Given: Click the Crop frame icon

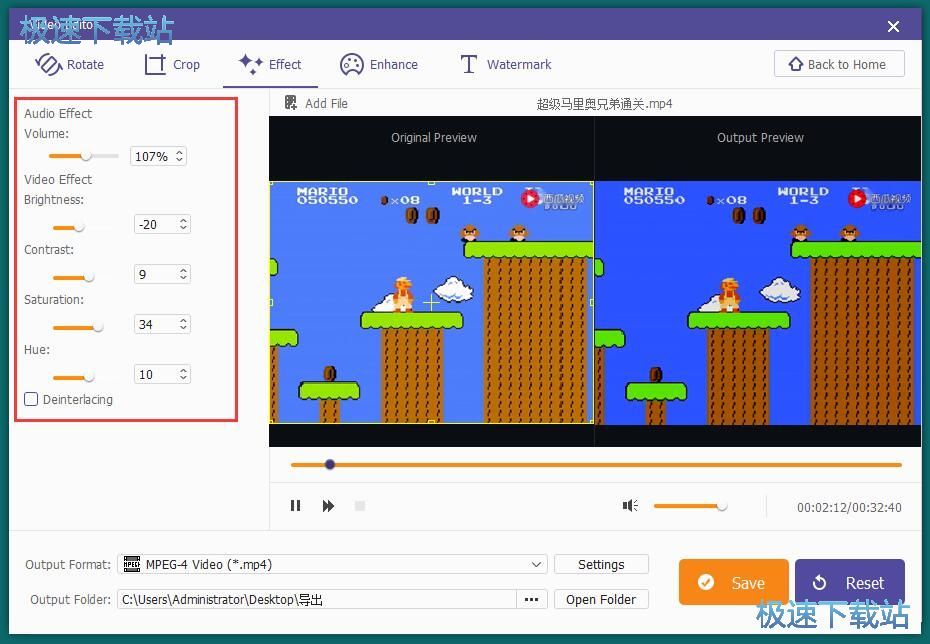Looking at the screenshot, I should (155, 64).
